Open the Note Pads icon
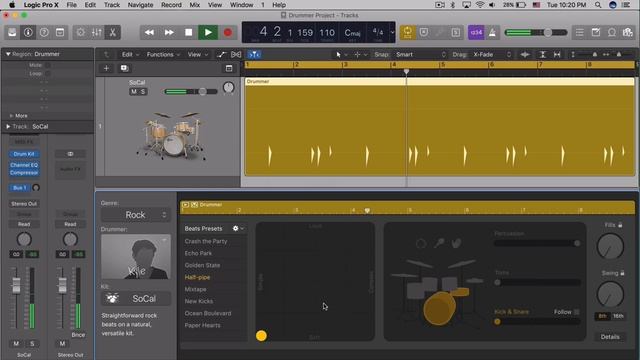The height and width of the screenshot is (360, 640). (596, 32)
